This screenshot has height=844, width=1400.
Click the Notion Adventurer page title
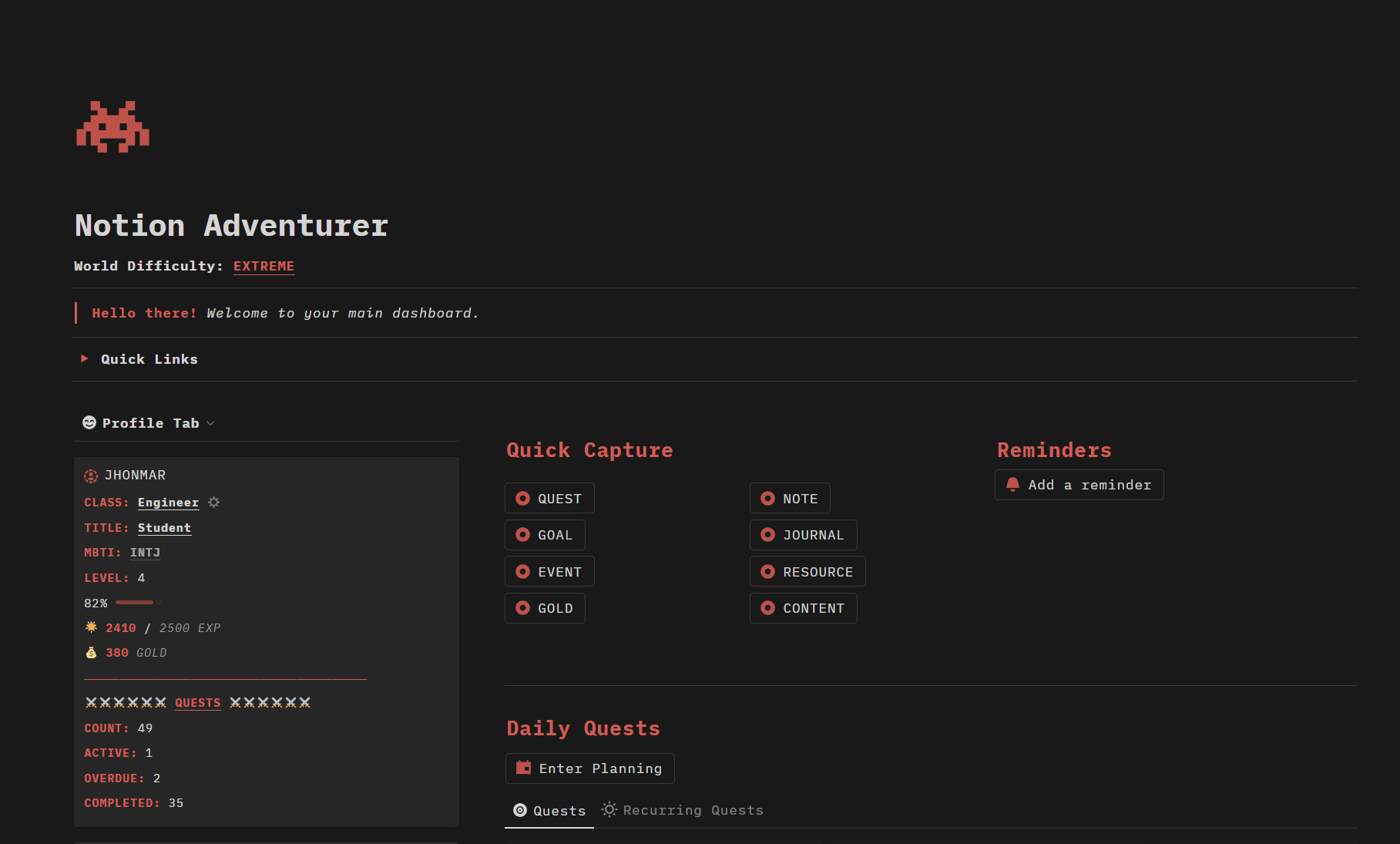[x=231, y=226]
